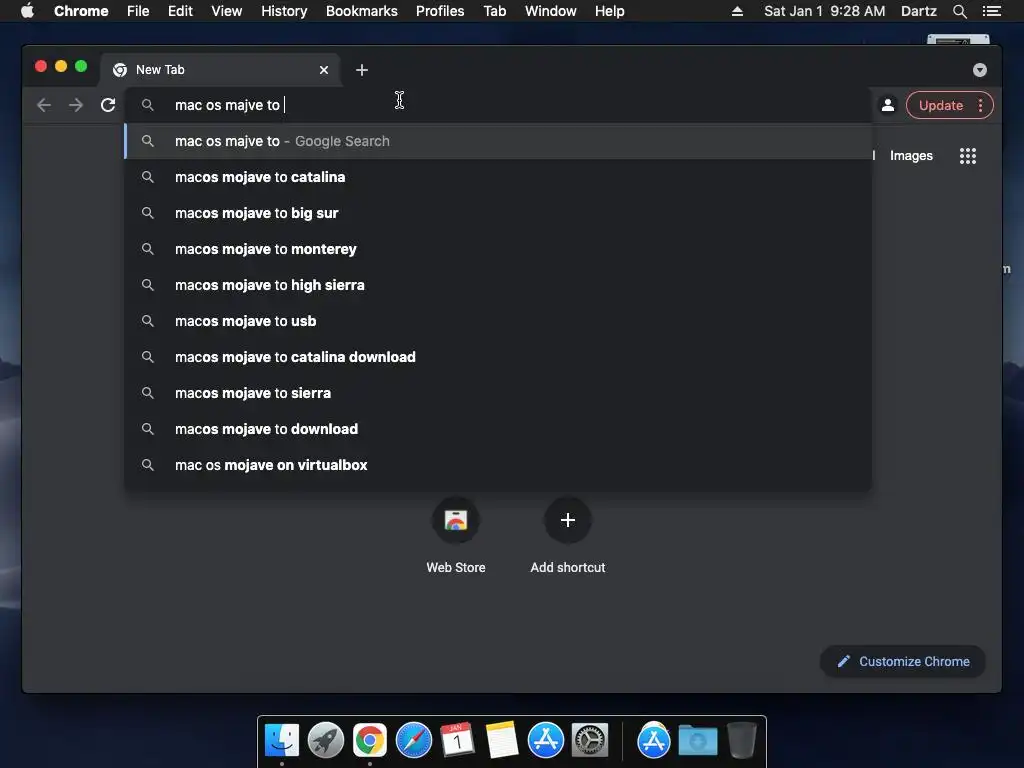Select suggestion 'macos mojave to usb'
The height and width of the screenshot is (768, 1024).
pyautogui.click(x=498, y=321)
